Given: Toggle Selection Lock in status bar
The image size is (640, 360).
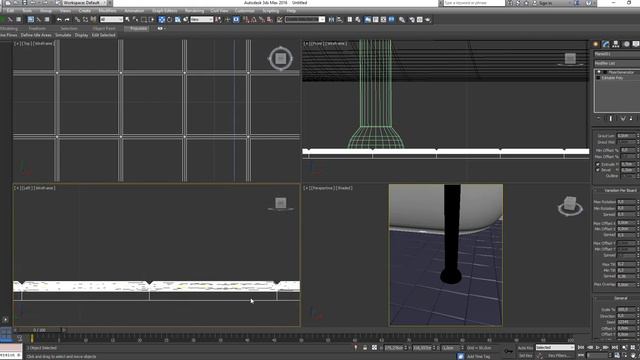Looking at the screenshot, I should [365, 348].
